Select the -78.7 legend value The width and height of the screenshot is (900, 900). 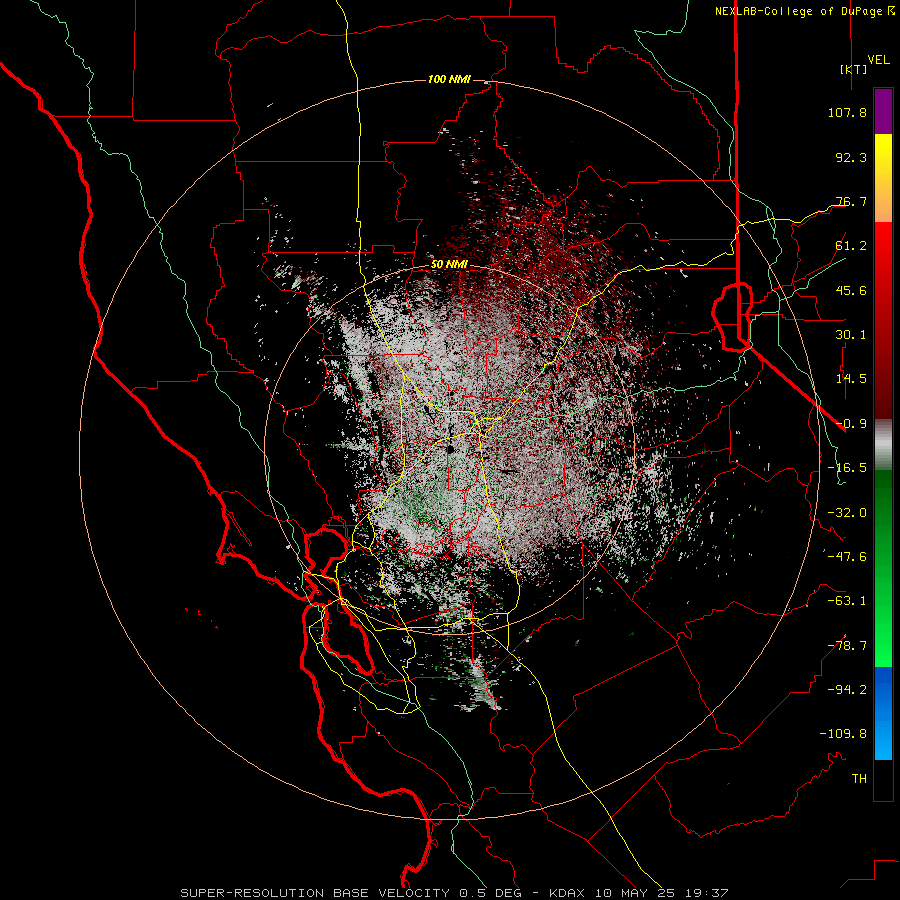coord(847,646)
